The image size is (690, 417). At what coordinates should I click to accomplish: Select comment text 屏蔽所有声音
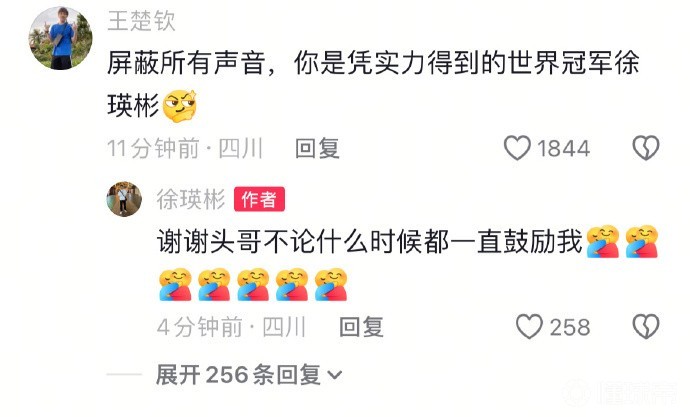pyautogui.click(x=186, y=63)
